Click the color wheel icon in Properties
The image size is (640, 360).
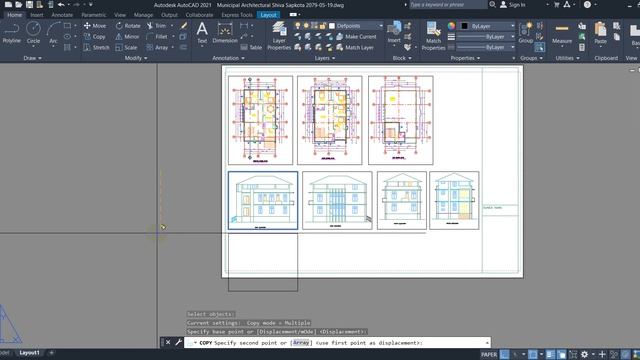tap(451, 26)
